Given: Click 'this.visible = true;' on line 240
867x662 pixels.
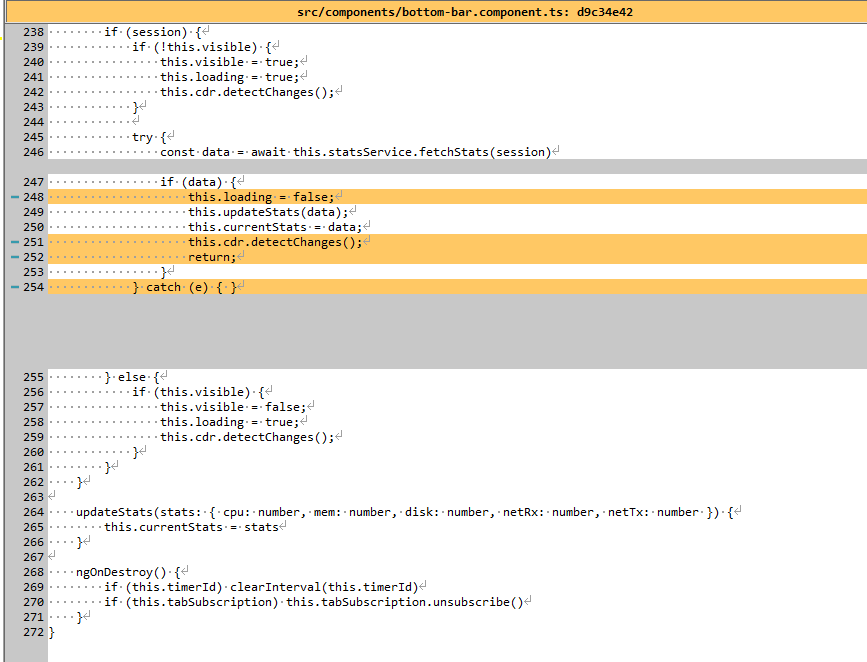Looking at the screenshot, I should (x=229, y=62).
